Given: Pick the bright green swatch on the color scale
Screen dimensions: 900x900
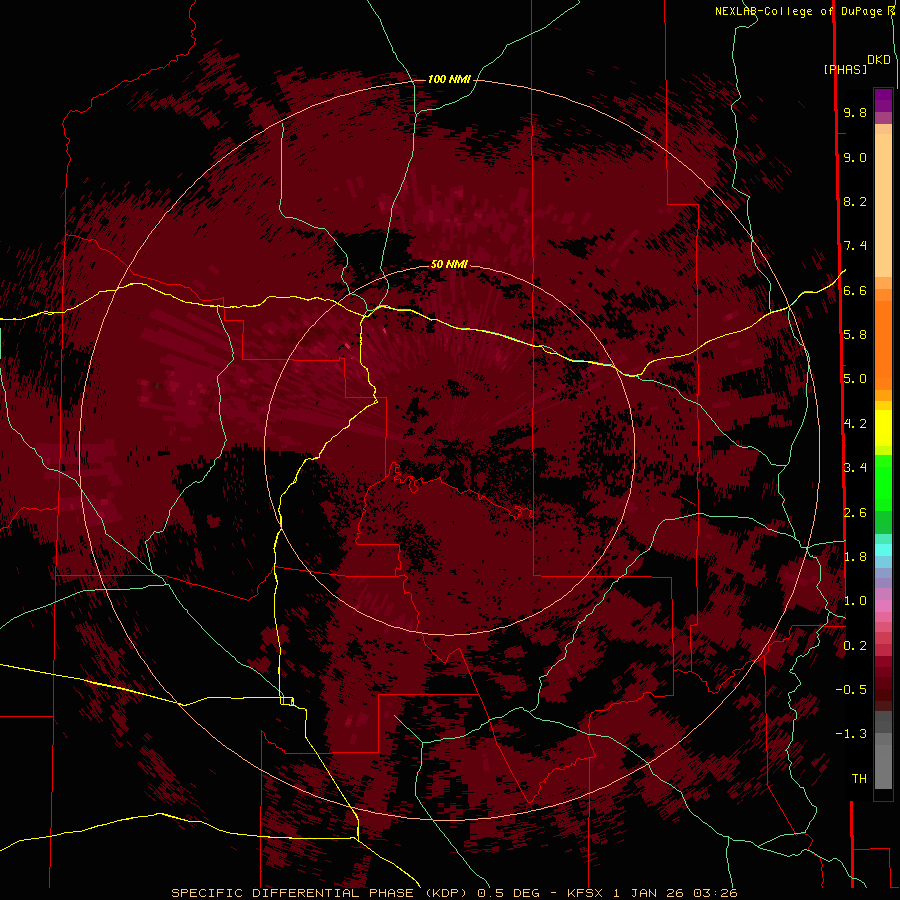Looking at the screenshot, I should [883, 483].
